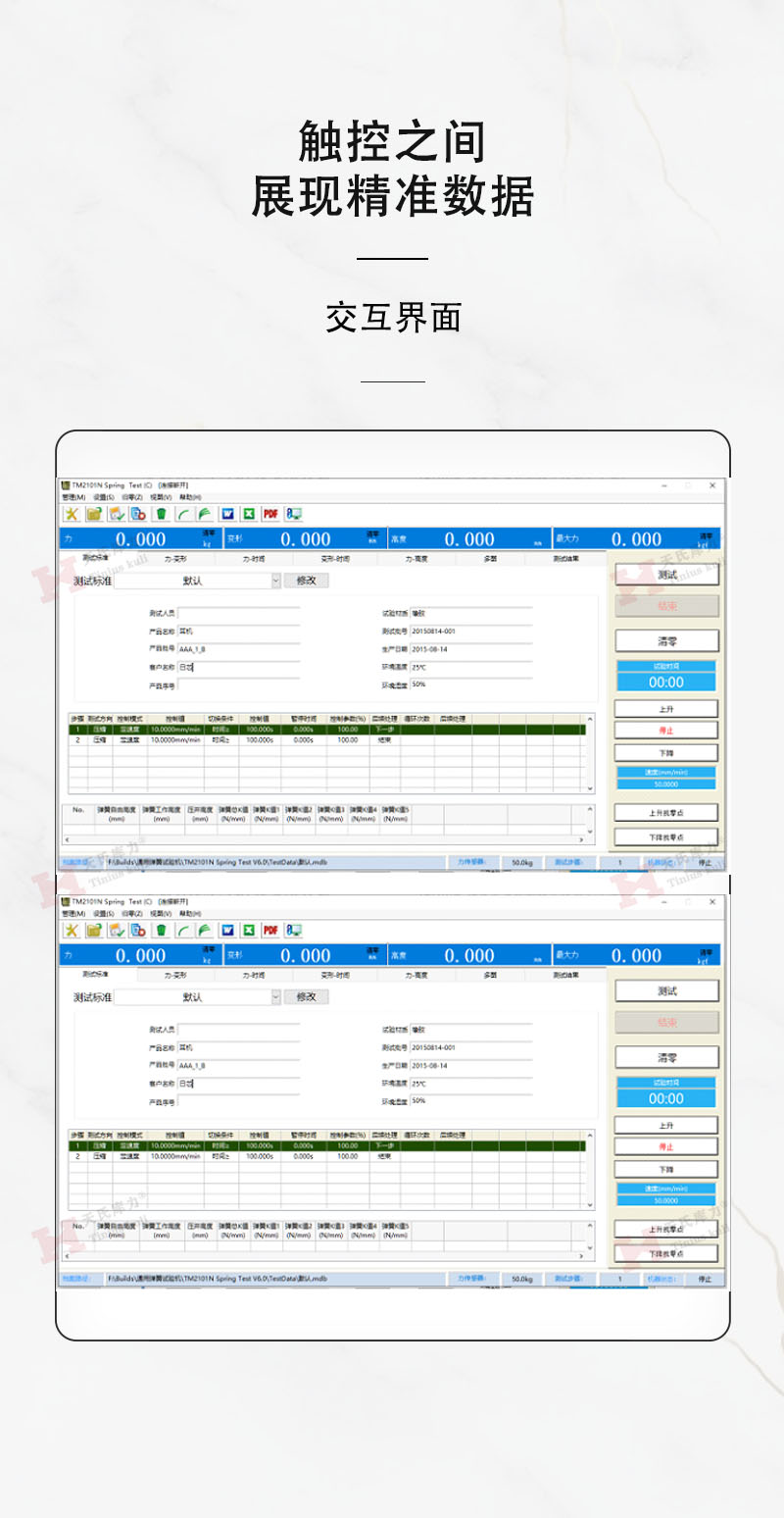Screen dimensions: 784x1518
Task: Select the 测试结果 tab in lower window
Action: point(566,976)
